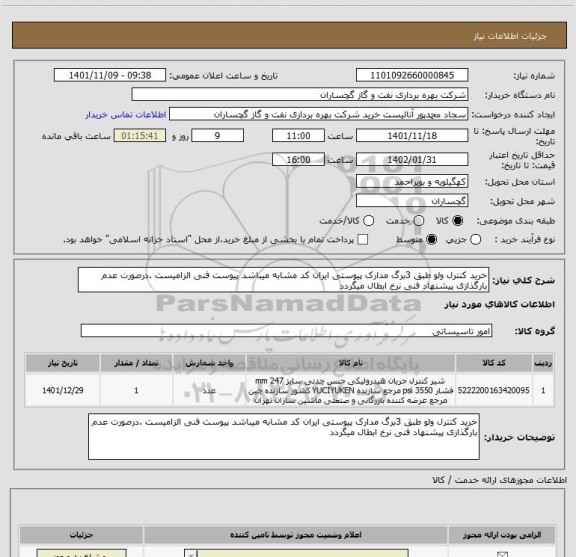Click the announcement date field 1401/11/09 - 09:38
Viewport: 576px width, 557px height.
(110, 75)
